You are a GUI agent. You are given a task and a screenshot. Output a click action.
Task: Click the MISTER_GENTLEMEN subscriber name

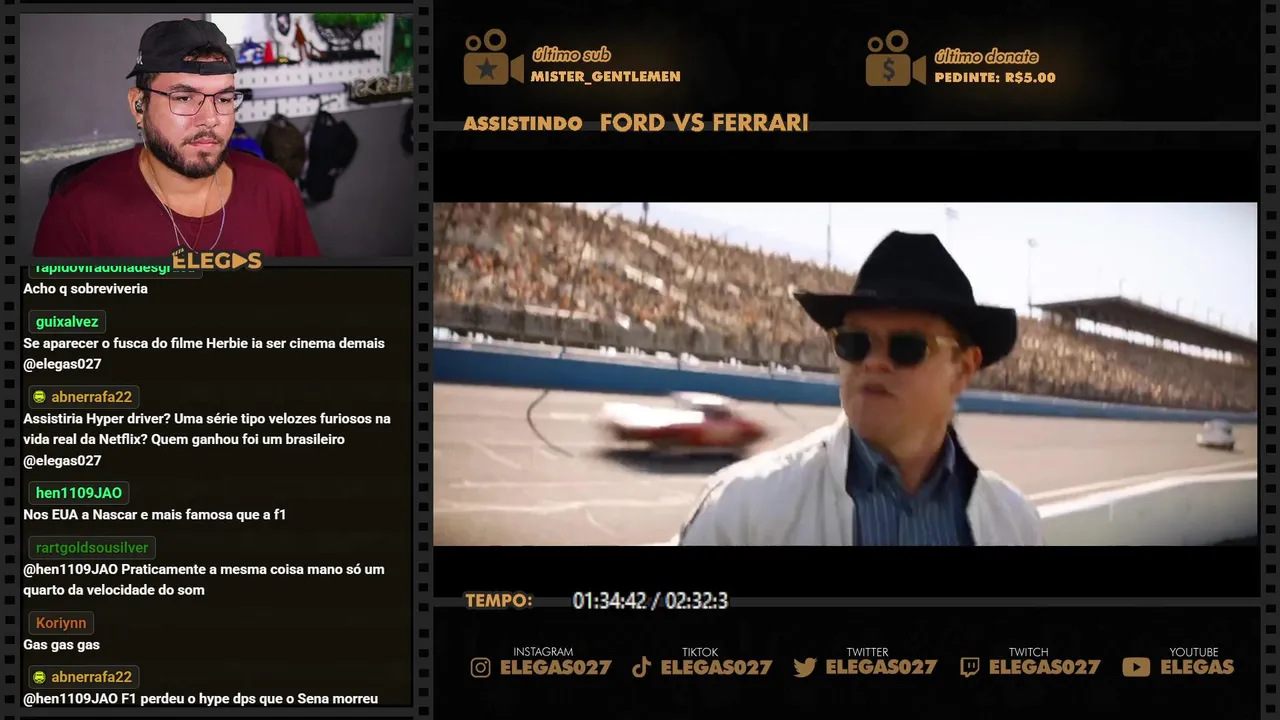tap(606, 77)
